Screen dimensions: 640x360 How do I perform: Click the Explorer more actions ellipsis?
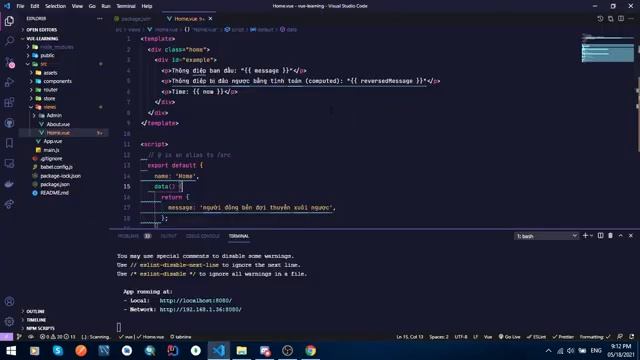pos(100,18)
